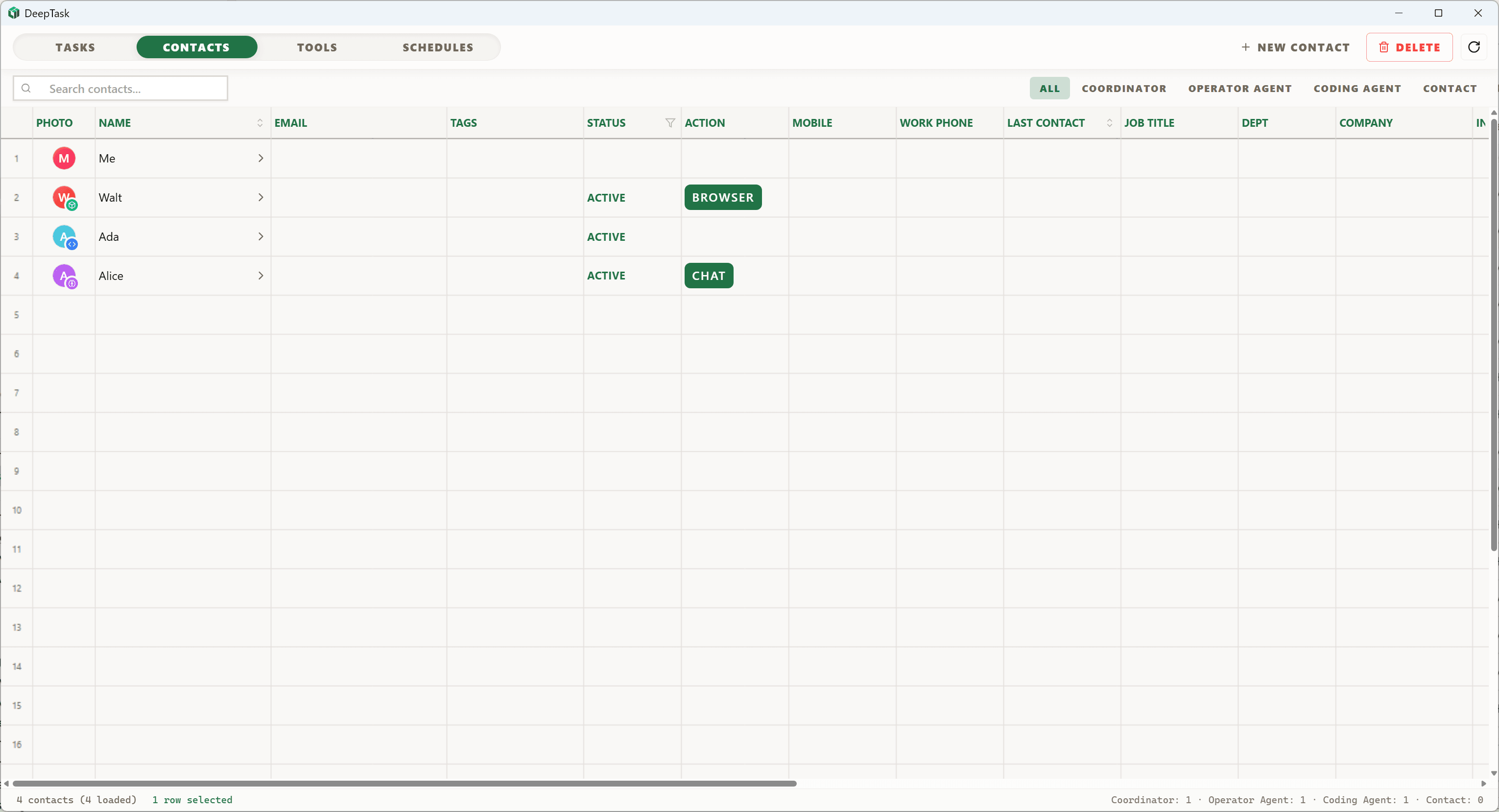Screen dimensions: 1499x812
Task: Switch to the TASKS tab
Action: coord(74,47)
